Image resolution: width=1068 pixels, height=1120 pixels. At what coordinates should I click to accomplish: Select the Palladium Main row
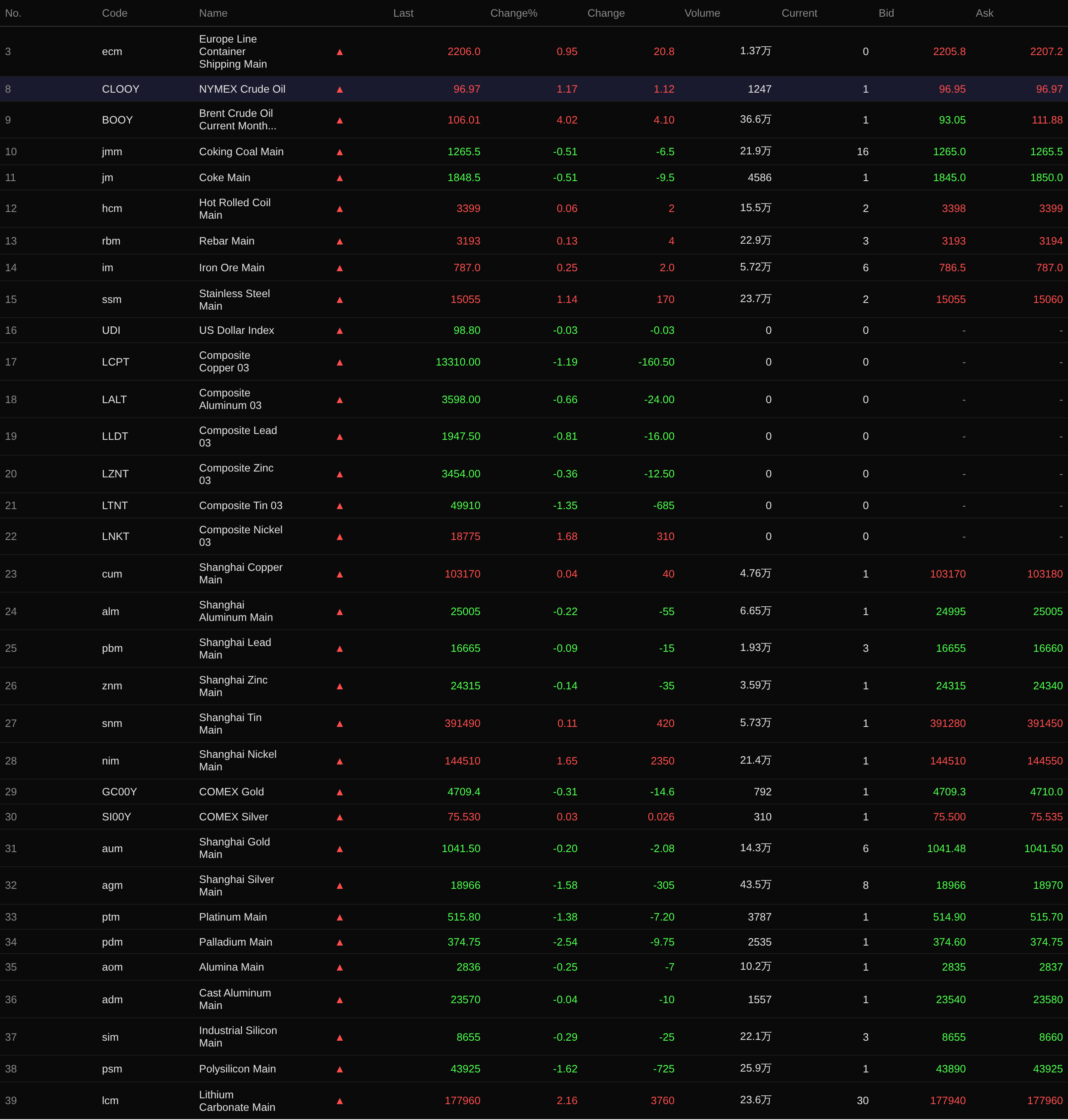pyautogui.click(x=235, y=942)
